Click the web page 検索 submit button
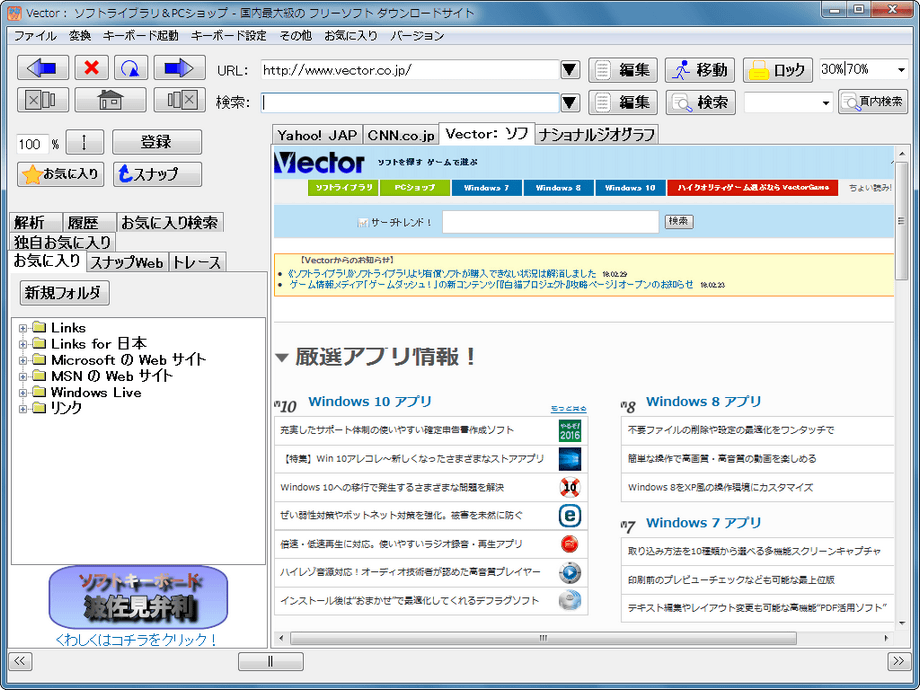Image resolution: width=920 pixels, height=690 pixels. [679, 221]
